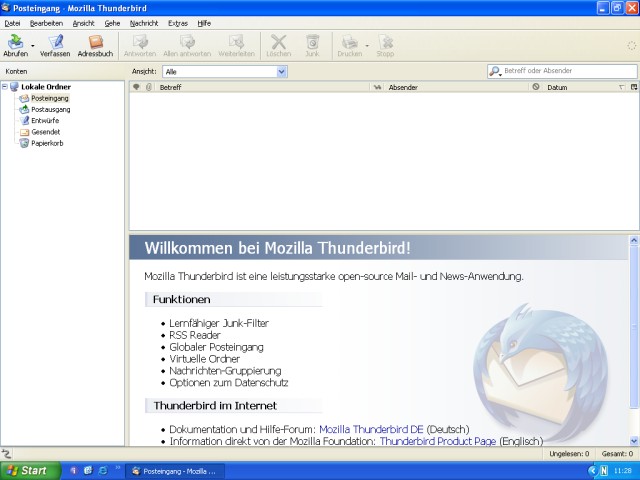Click the thread column header icon

click(x=136, y=87)
